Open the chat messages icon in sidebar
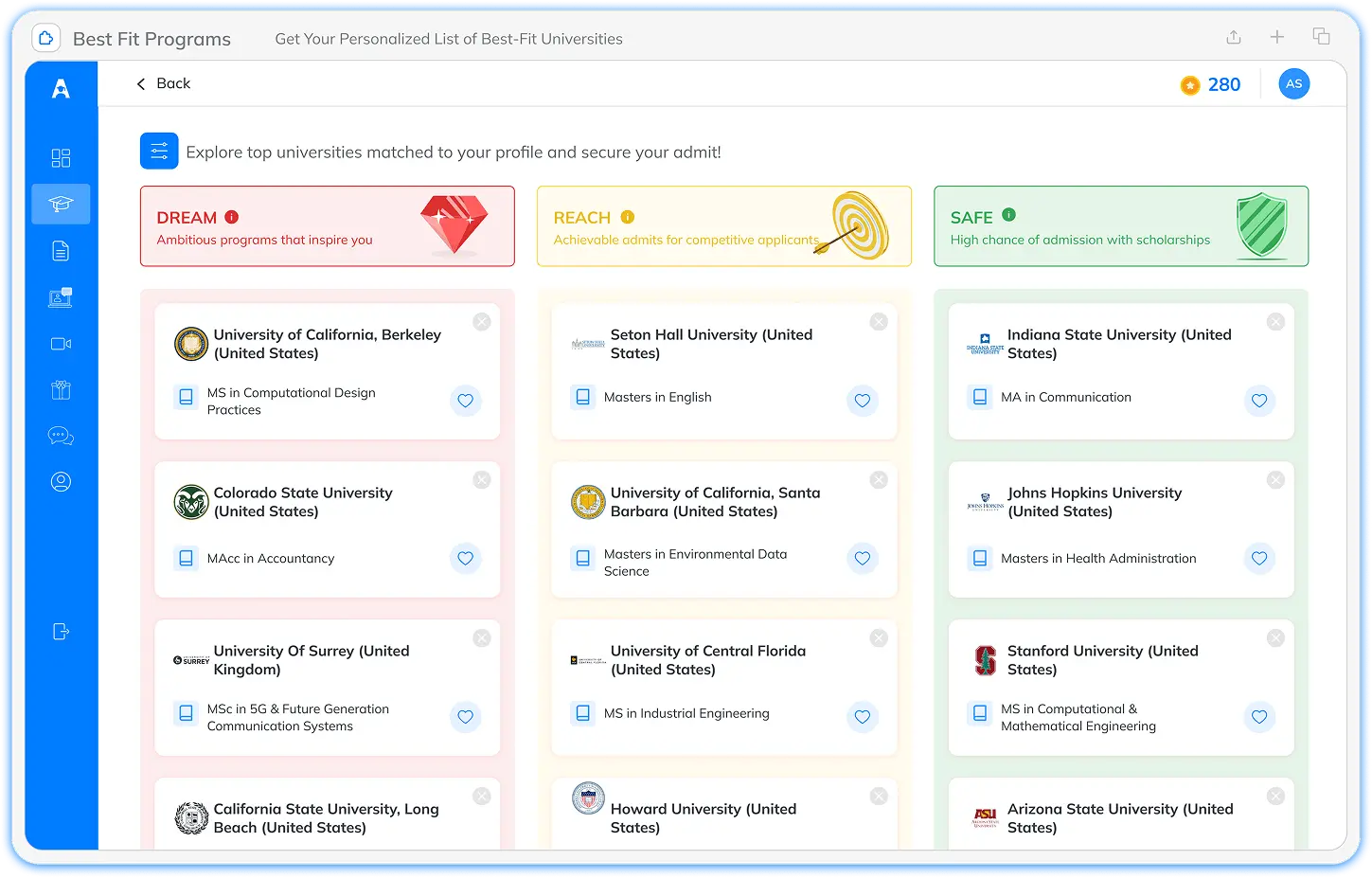This screenshot has width=1372, height=878. click(x=61, y=435)
